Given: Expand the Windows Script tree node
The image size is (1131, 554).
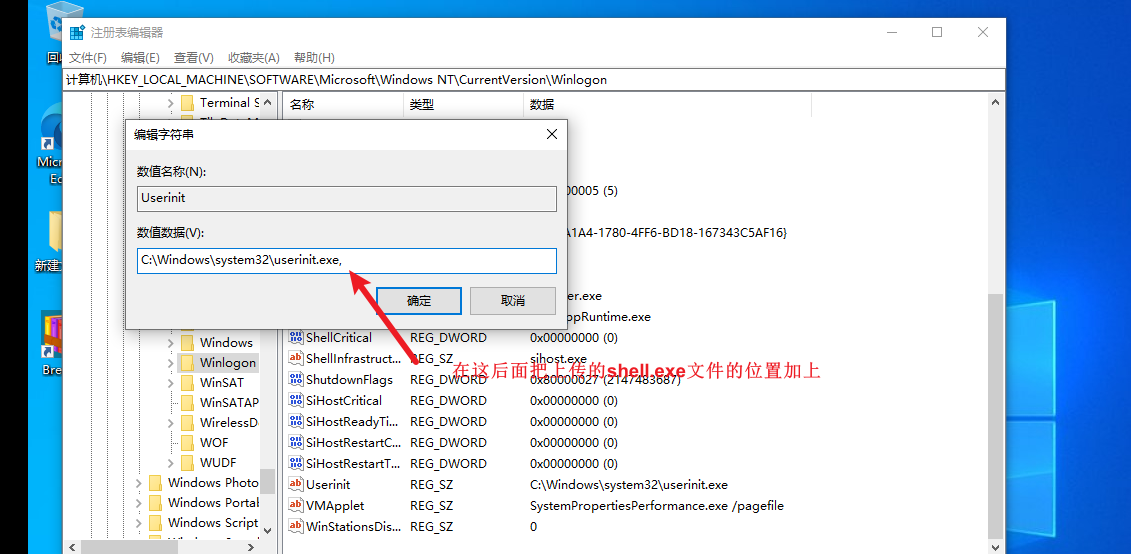Looking at the screenshot, I should 138,523.
